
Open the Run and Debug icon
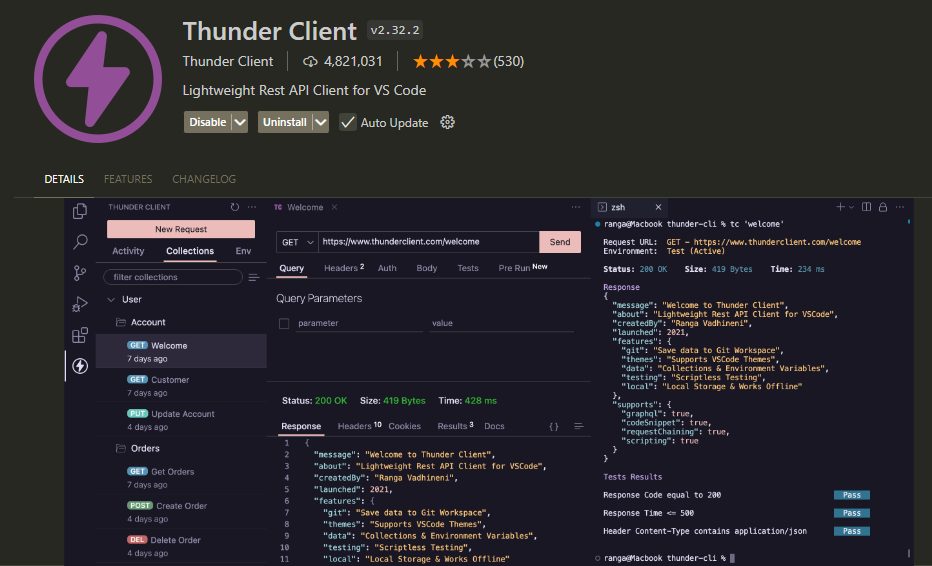80,304
